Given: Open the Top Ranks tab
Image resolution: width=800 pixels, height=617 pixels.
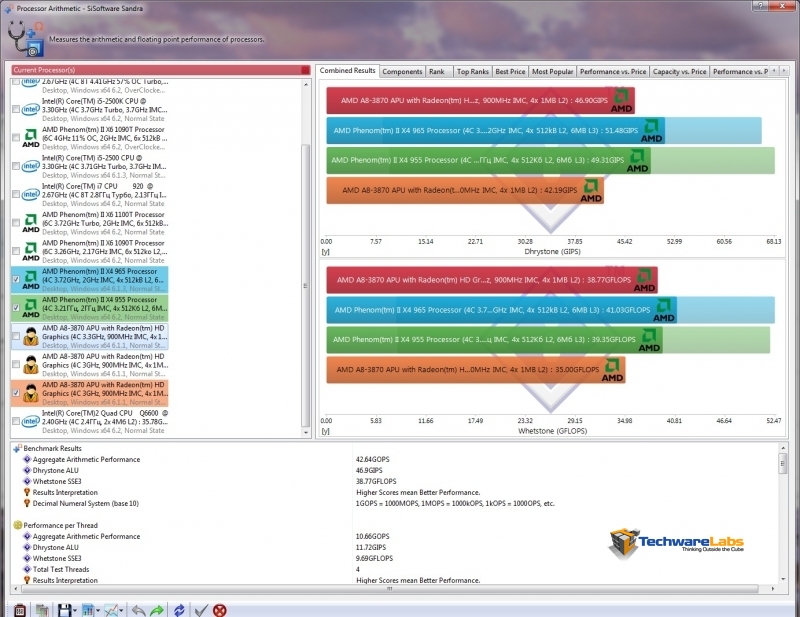Looking at the screenshot, I should (473, 71).
